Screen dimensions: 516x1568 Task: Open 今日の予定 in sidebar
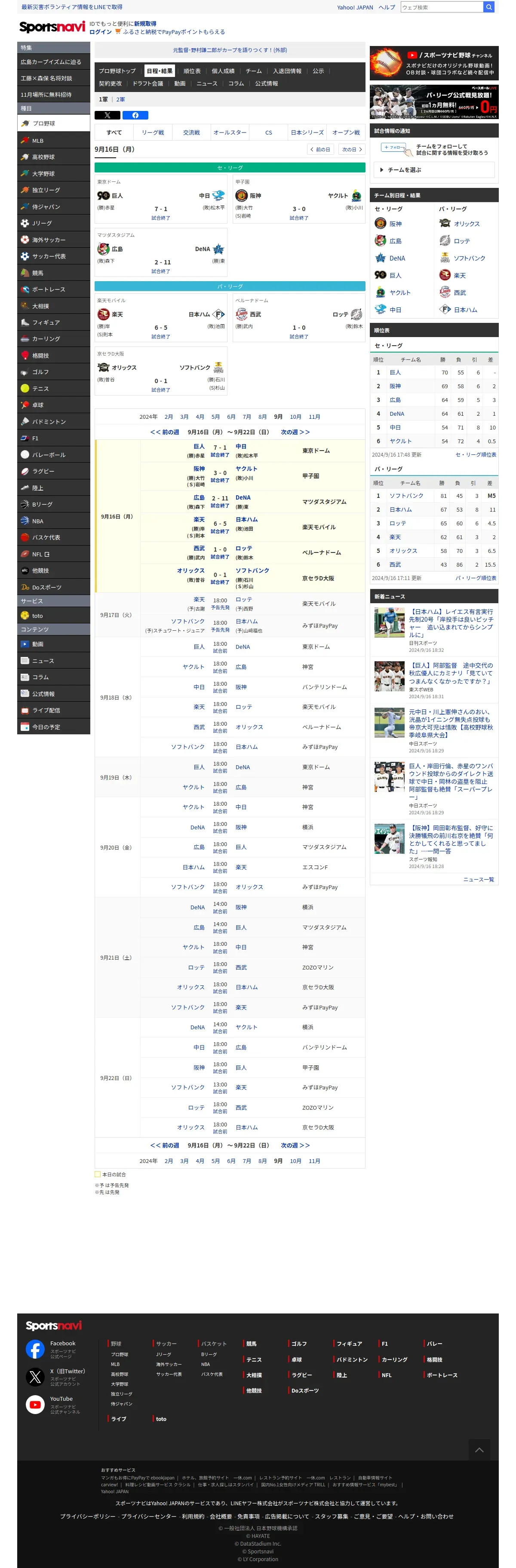pyautogui.click(x=54, y=727)
